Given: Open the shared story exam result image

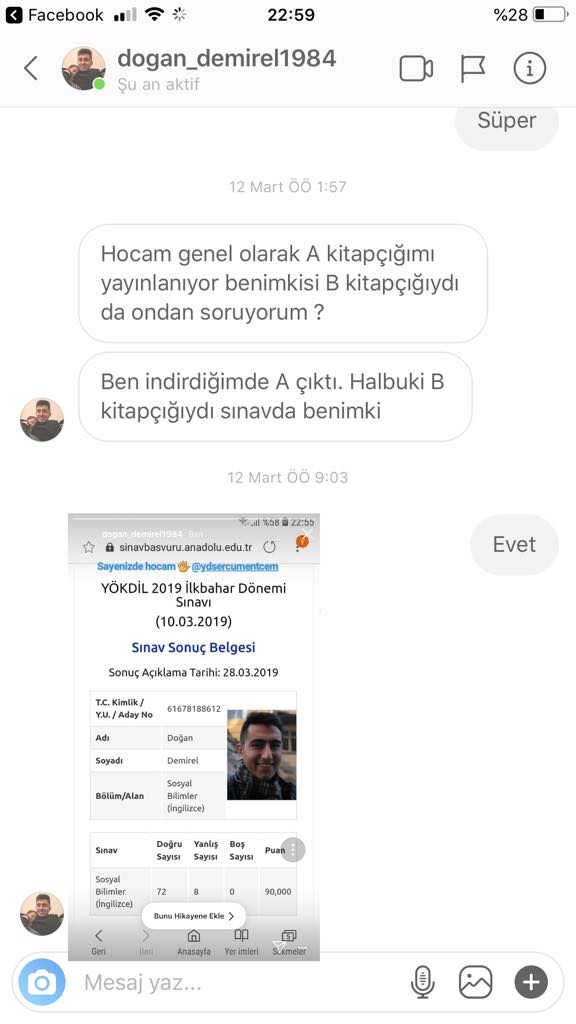Looking at the screenshot, I should pyautogui.click(x=194, y=737).
